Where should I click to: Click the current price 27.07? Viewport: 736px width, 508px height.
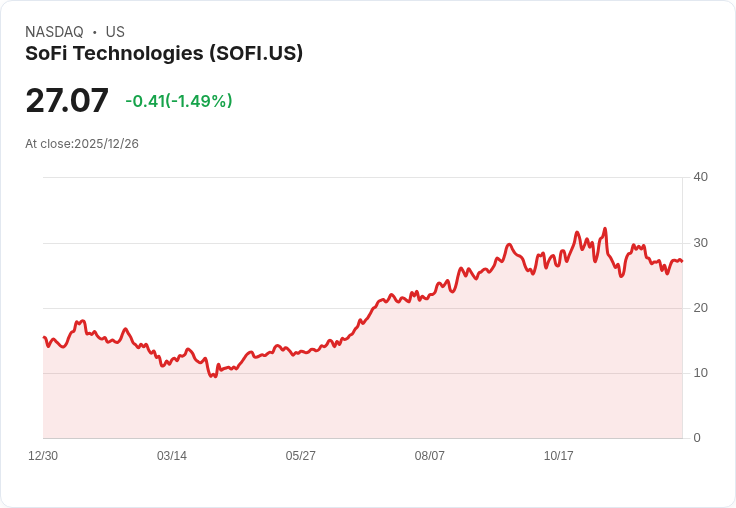tap(67, 100)
